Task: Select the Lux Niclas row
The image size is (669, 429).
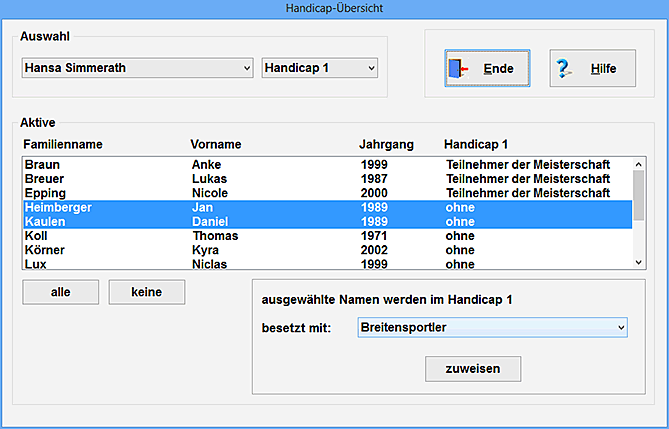Action: pyautogui.click(x=326, y=264)
